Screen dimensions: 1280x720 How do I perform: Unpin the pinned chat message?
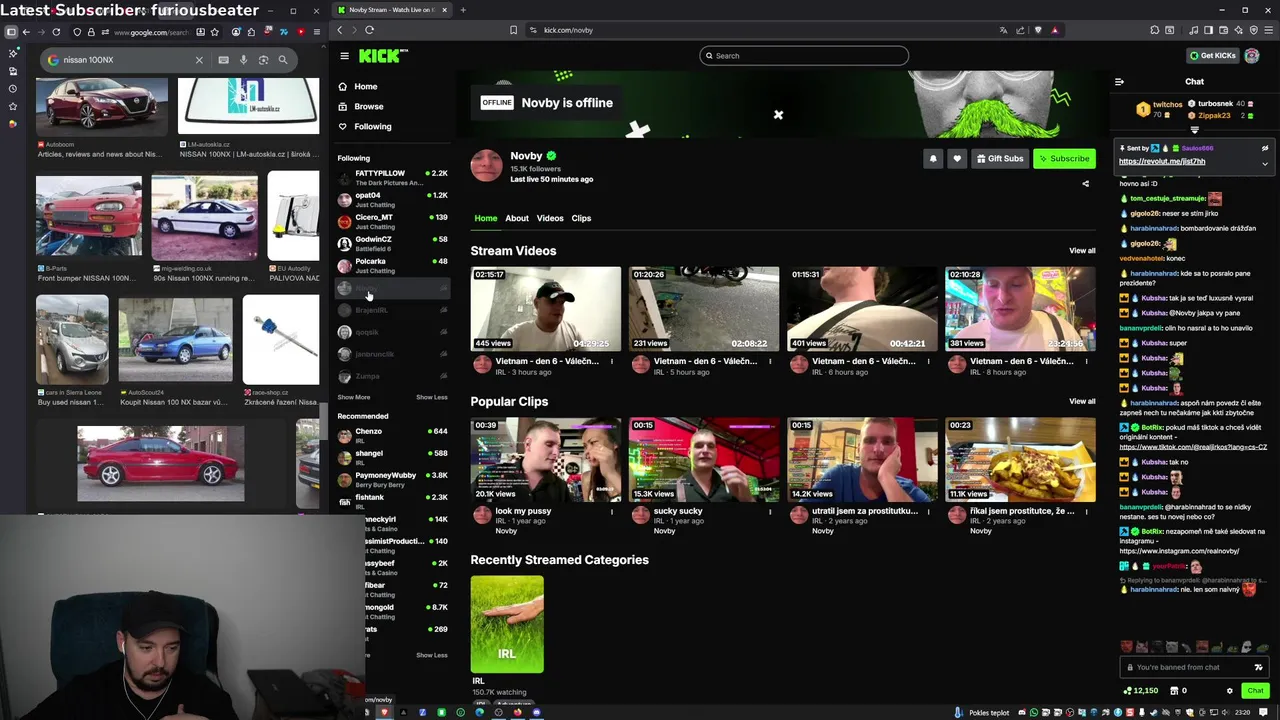click(x=1264, y=148)
